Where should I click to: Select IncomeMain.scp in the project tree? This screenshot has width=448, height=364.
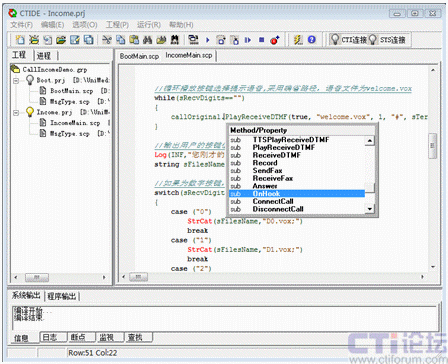click(x=75, y=123)
